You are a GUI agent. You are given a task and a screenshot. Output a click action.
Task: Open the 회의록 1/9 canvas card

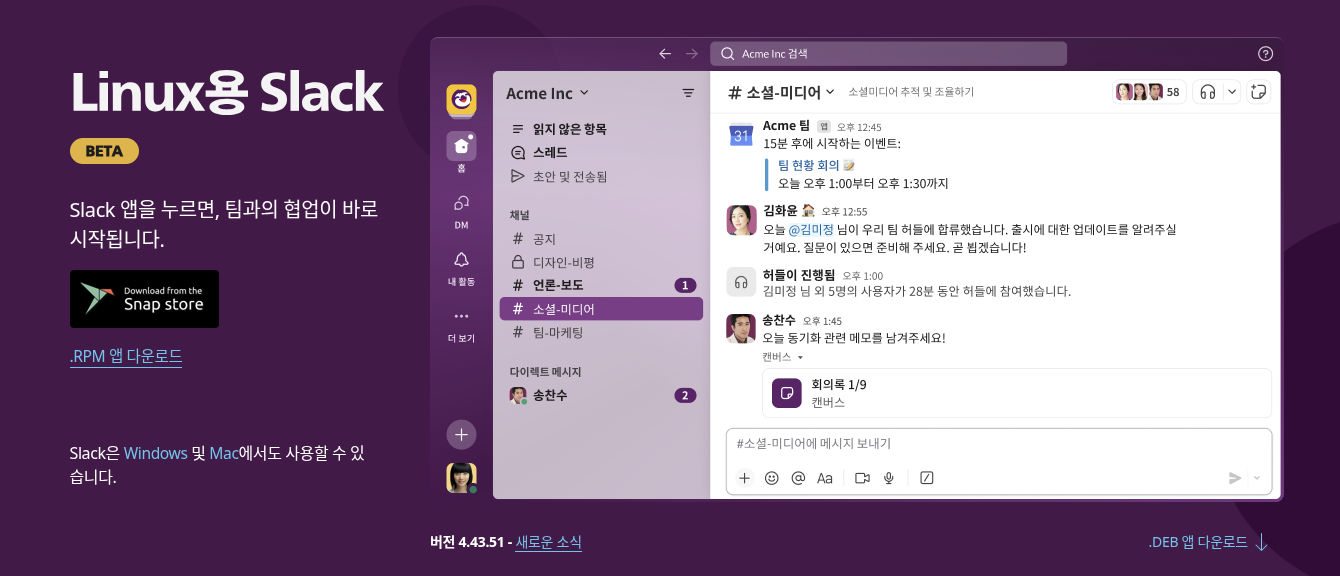pyautogui.click(x=1017, y=393)
